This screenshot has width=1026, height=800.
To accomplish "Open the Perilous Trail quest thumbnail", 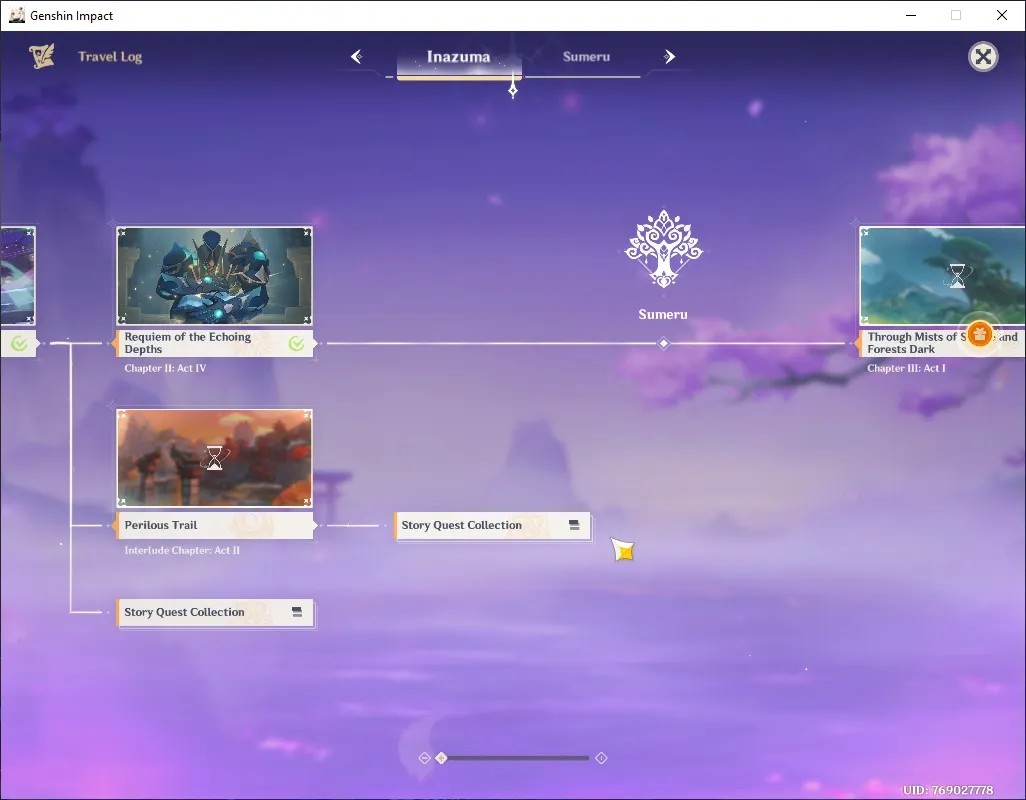I will pyautogui.click(x=214, y=458).
